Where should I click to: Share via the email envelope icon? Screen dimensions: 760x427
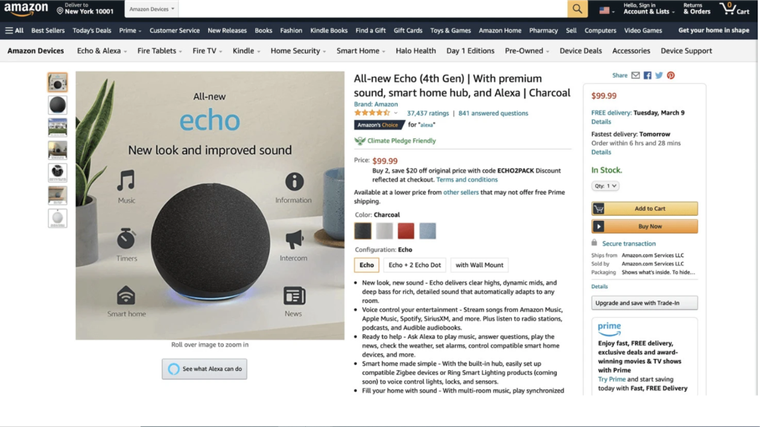635,75
